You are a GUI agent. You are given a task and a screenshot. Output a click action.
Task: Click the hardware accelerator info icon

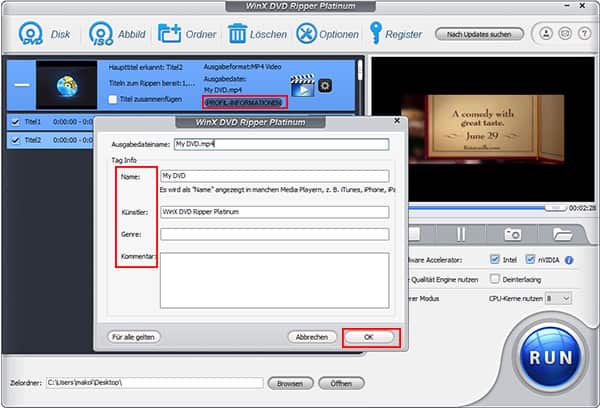(x=569, y=260)
